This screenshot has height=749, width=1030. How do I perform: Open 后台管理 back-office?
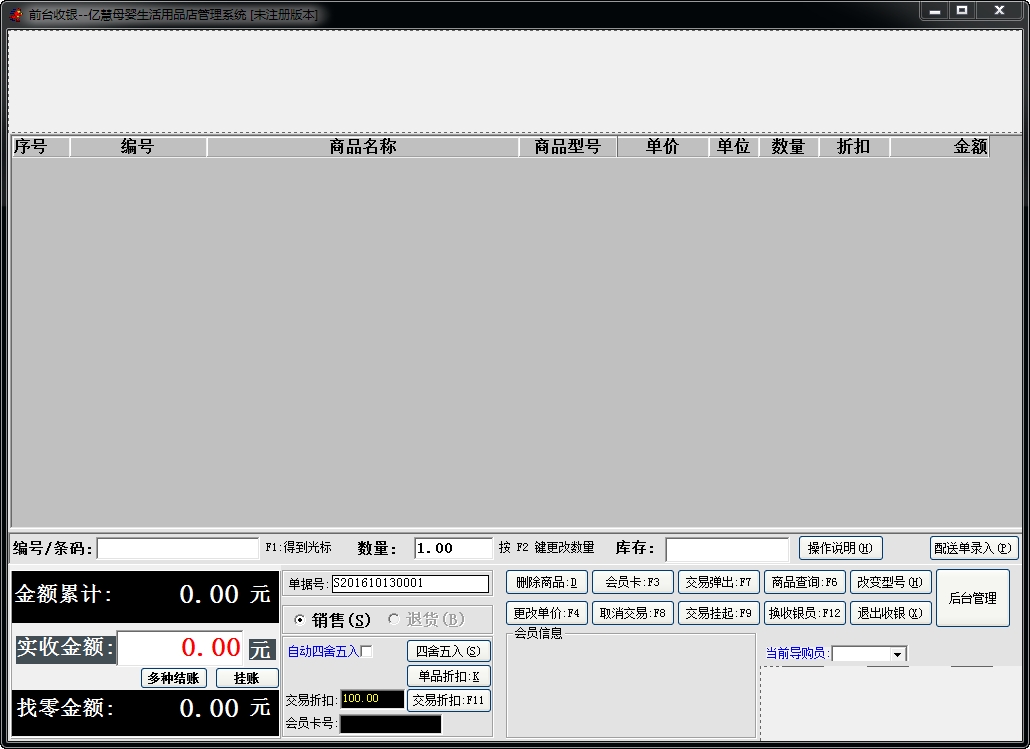click(x=972, y=598)
